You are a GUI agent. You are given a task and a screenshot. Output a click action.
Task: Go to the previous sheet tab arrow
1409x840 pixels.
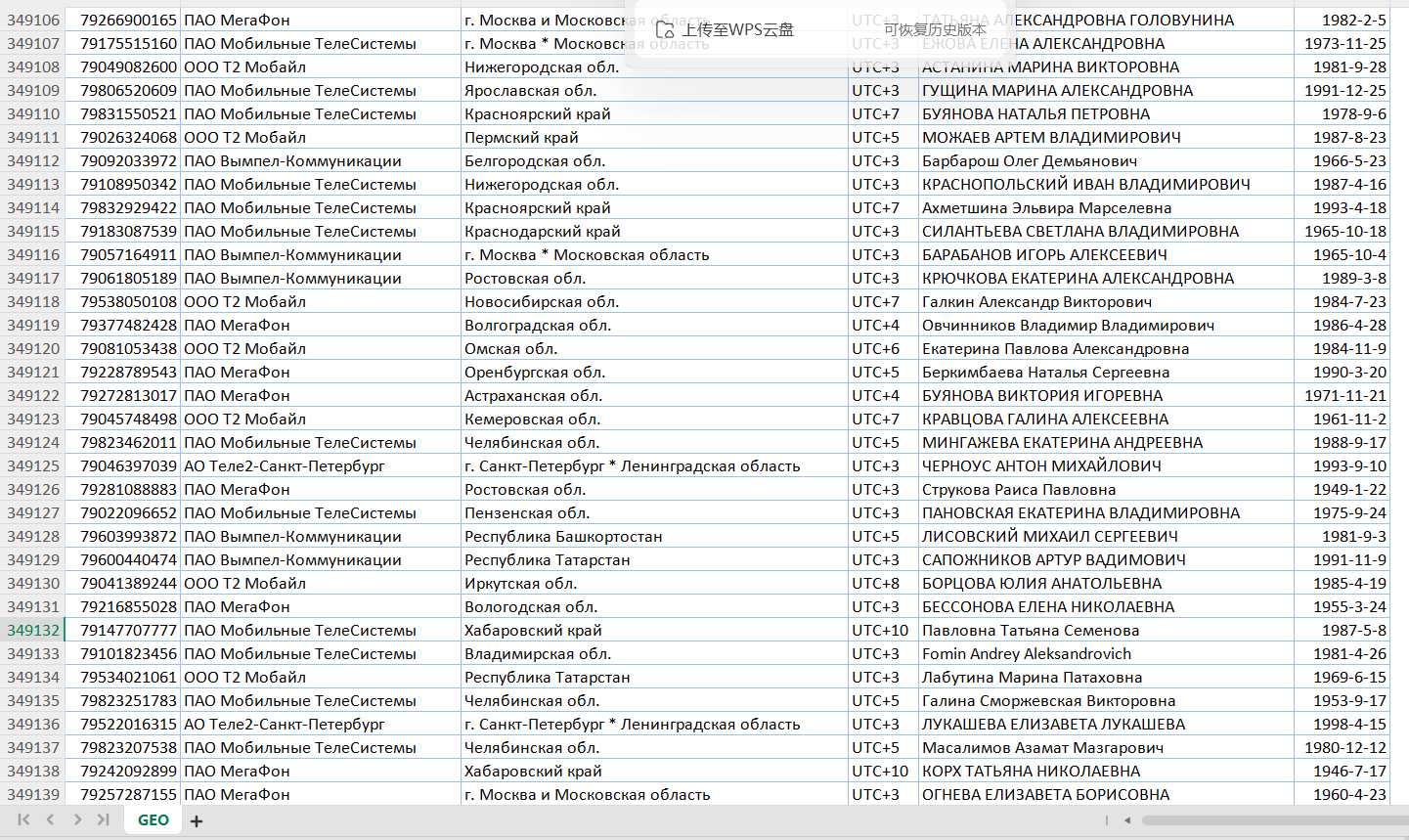click(50, 819)
